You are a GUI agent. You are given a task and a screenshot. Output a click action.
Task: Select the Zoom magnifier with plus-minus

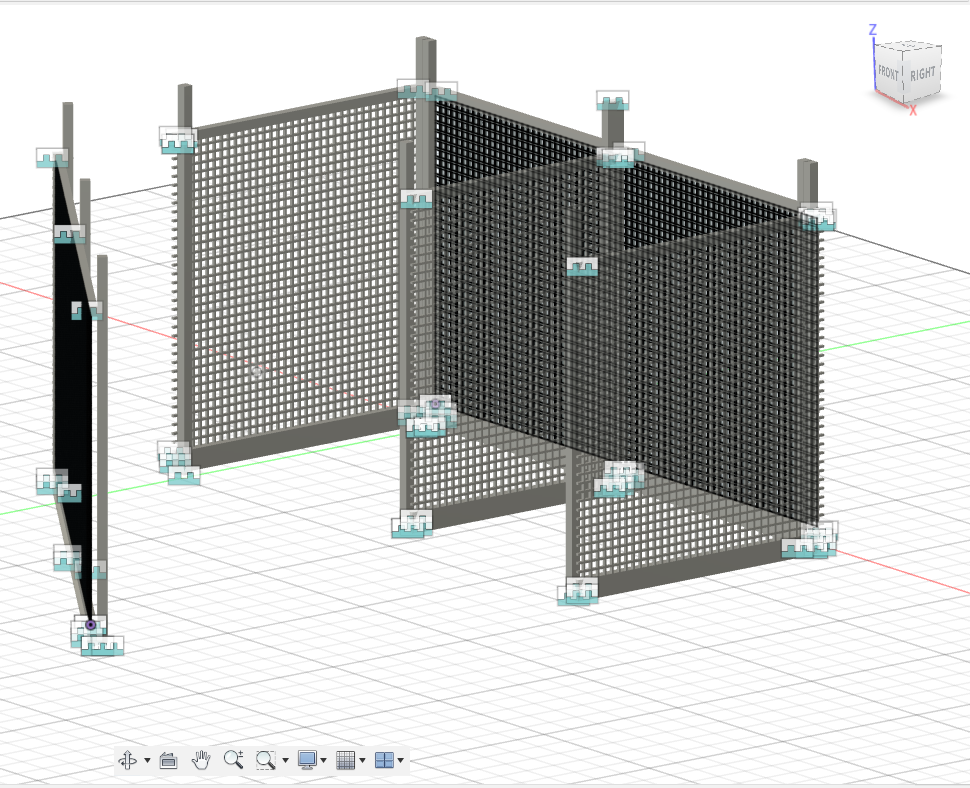[233, 760]
